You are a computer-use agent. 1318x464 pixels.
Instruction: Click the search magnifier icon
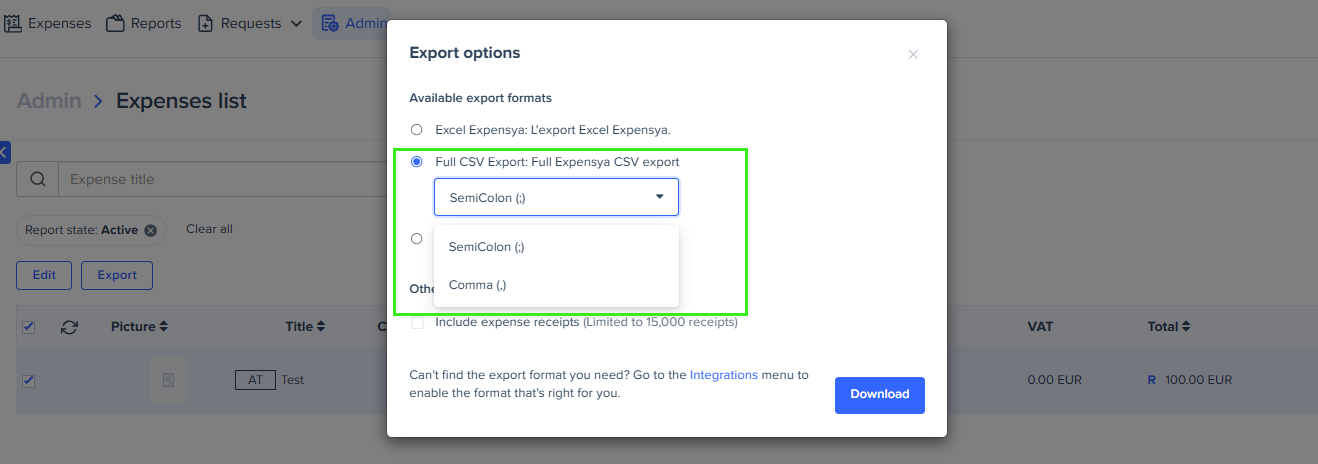pyautogui.click(x=38, y=180)
